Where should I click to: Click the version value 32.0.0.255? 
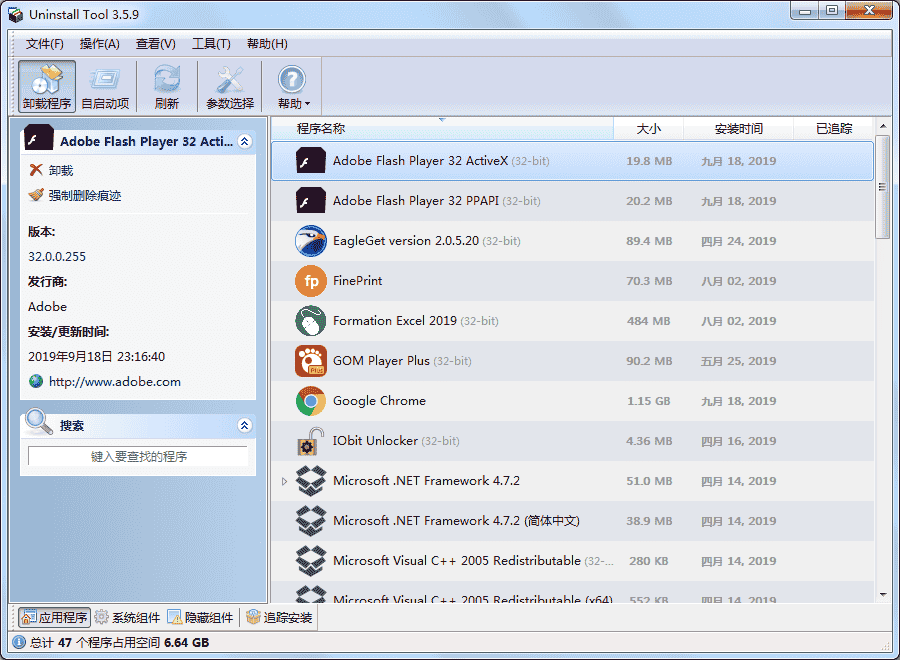(57, 257)
